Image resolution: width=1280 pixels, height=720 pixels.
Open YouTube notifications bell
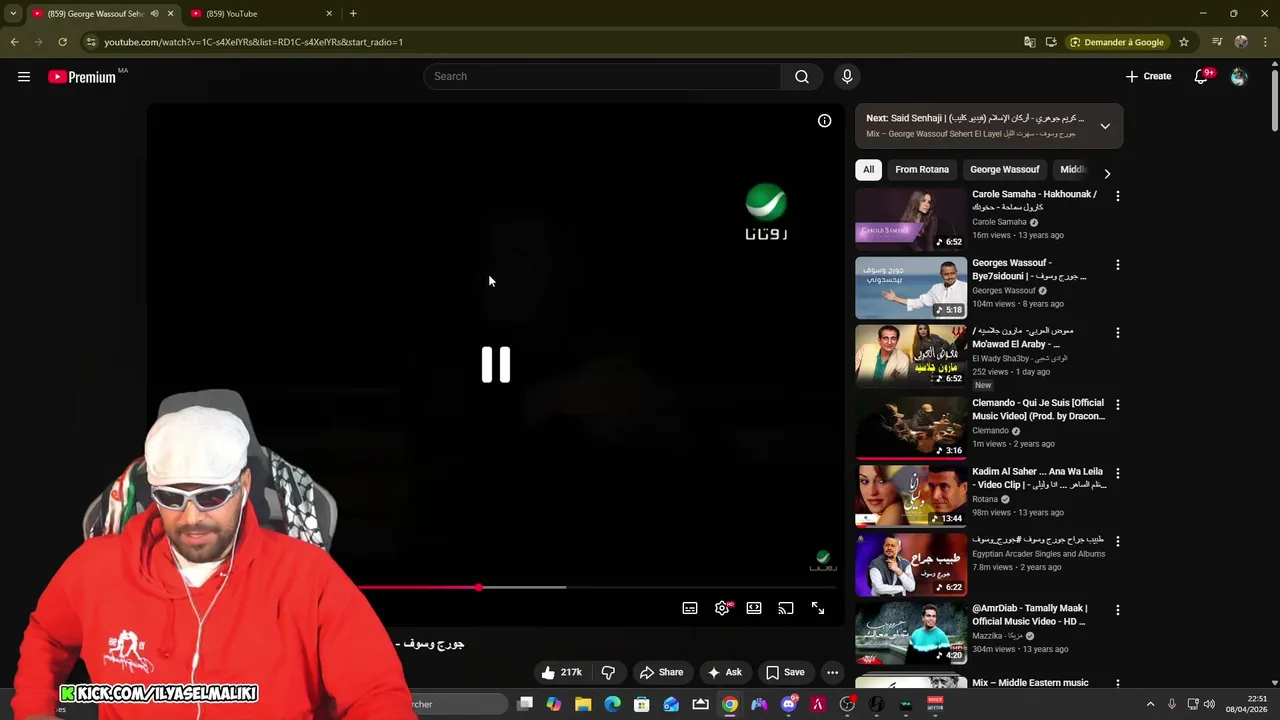[1202, 77]
